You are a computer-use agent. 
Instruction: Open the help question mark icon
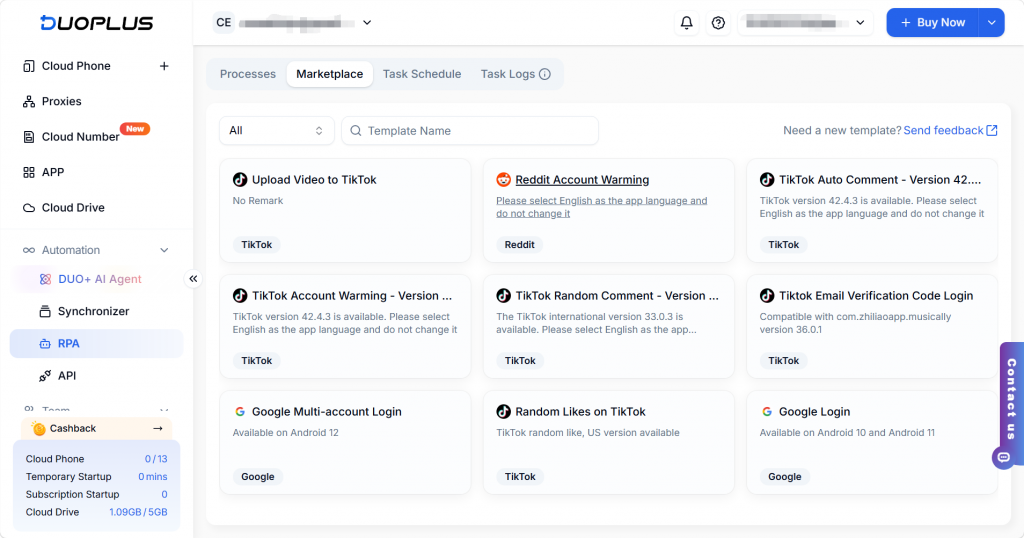718,23
